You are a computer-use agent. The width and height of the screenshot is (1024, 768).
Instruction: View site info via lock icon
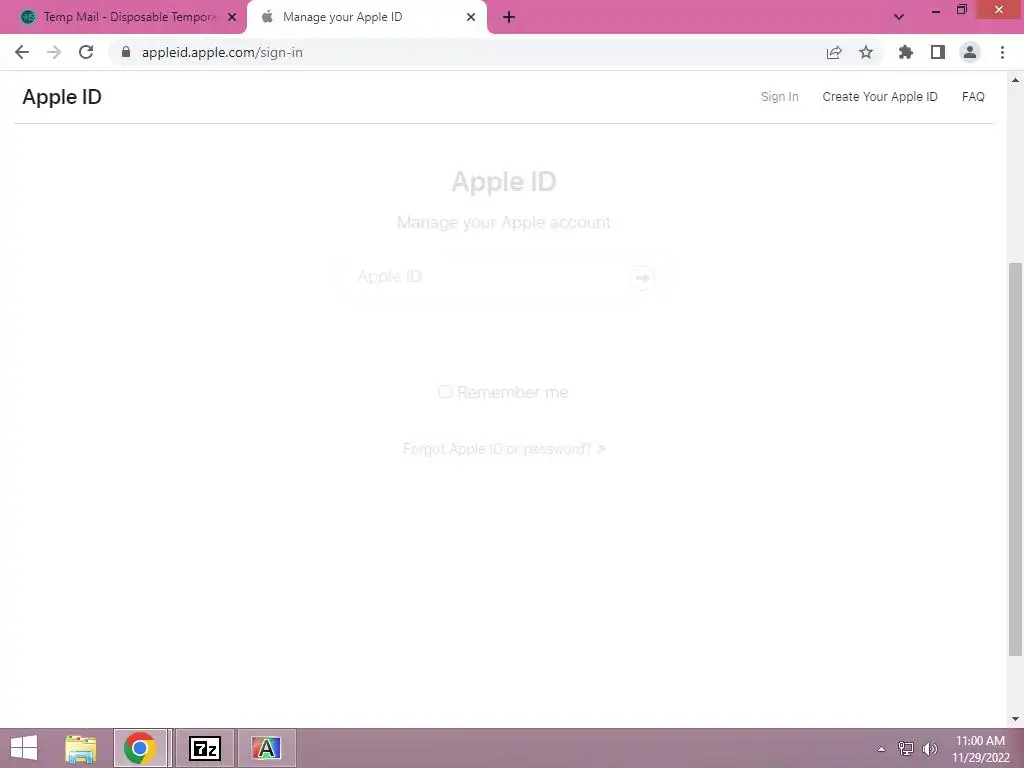pos(126,52)
